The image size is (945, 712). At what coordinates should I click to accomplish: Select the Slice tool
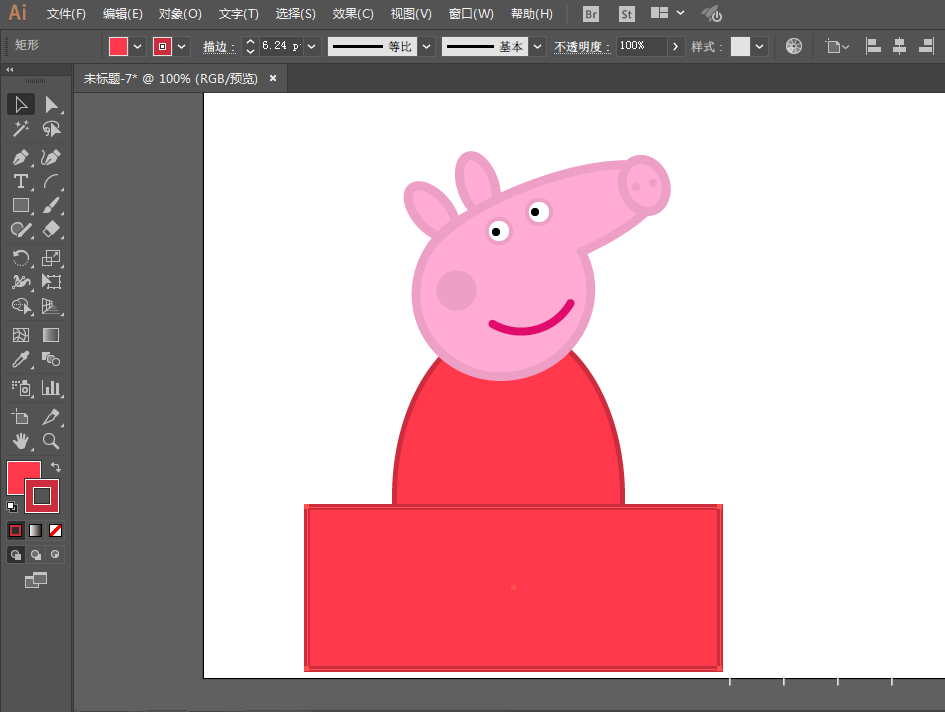pyautogui.click(x=51, y=417)
